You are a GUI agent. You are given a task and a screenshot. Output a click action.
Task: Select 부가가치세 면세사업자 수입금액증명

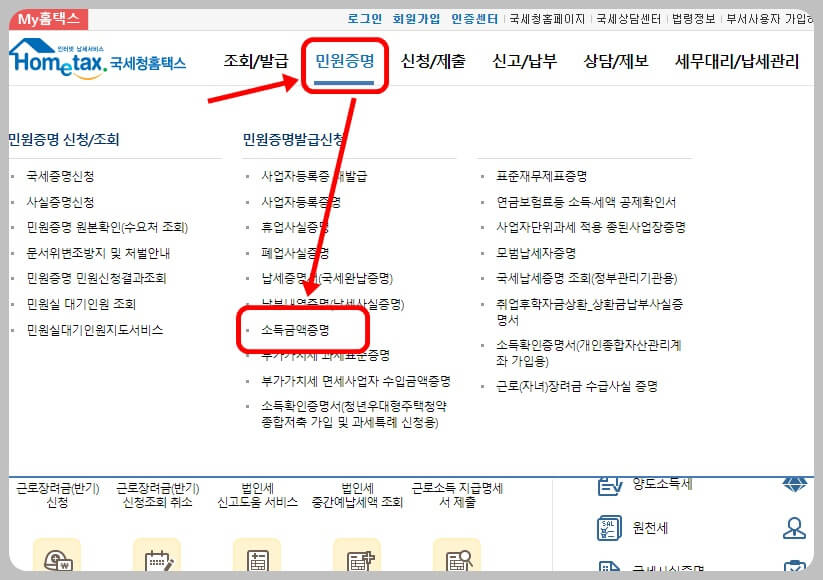[356, 381]
